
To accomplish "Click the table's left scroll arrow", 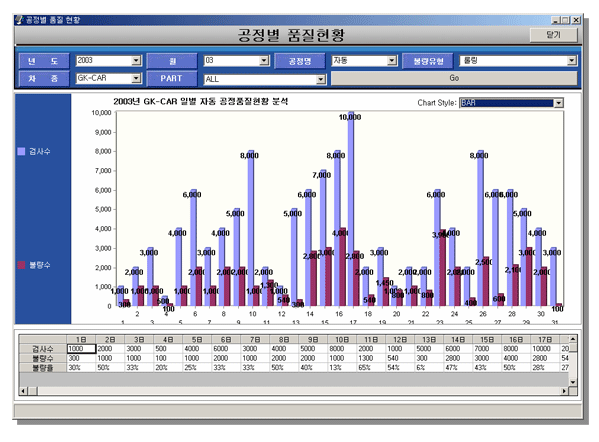I will click(x=24, y=391).
